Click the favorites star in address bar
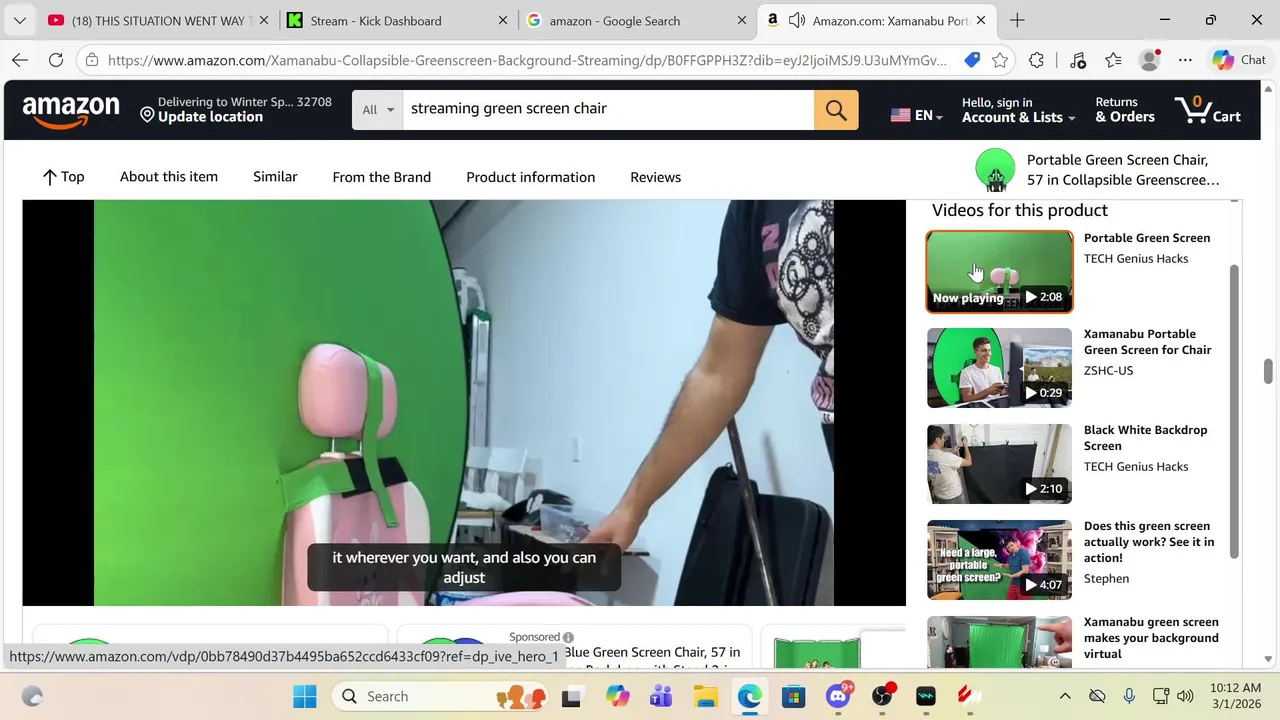 (x=1000, y=60)
